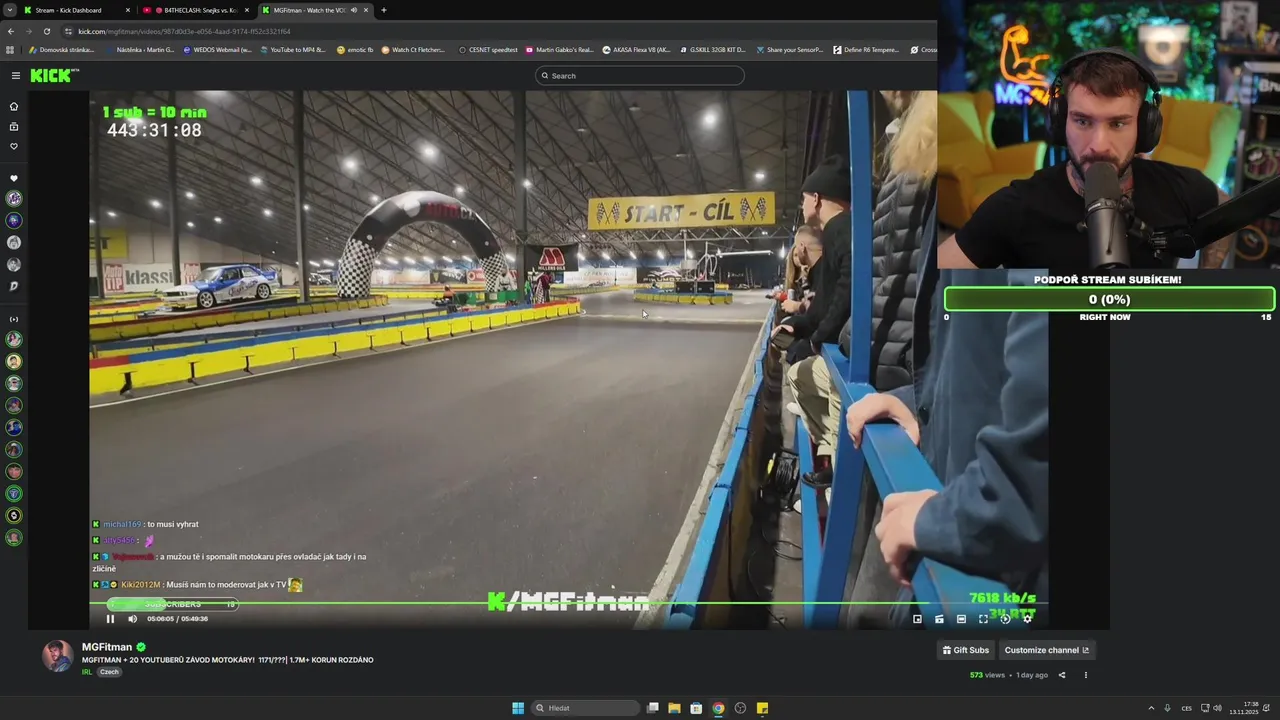Open a new browser tab
This screenshot has width=1280, height=720.
coord(384,10)
